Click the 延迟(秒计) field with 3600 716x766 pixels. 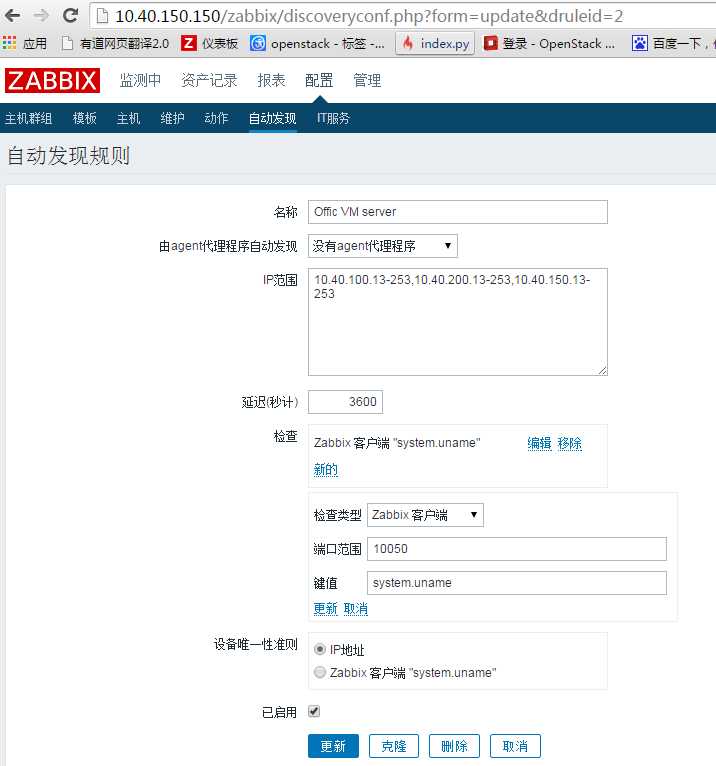[x=345, y=402]
